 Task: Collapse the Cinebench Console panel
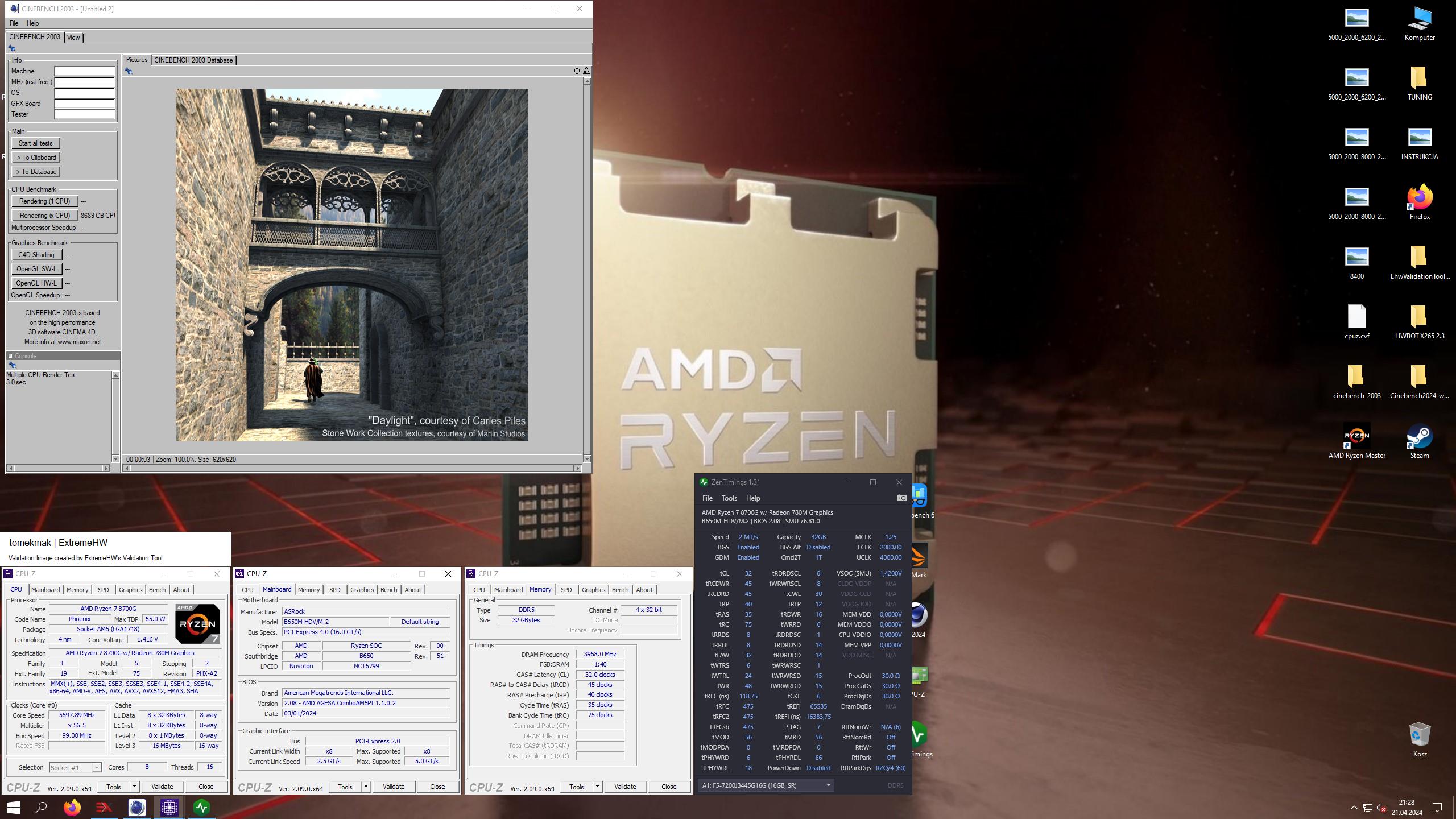(x=10, y=356)
